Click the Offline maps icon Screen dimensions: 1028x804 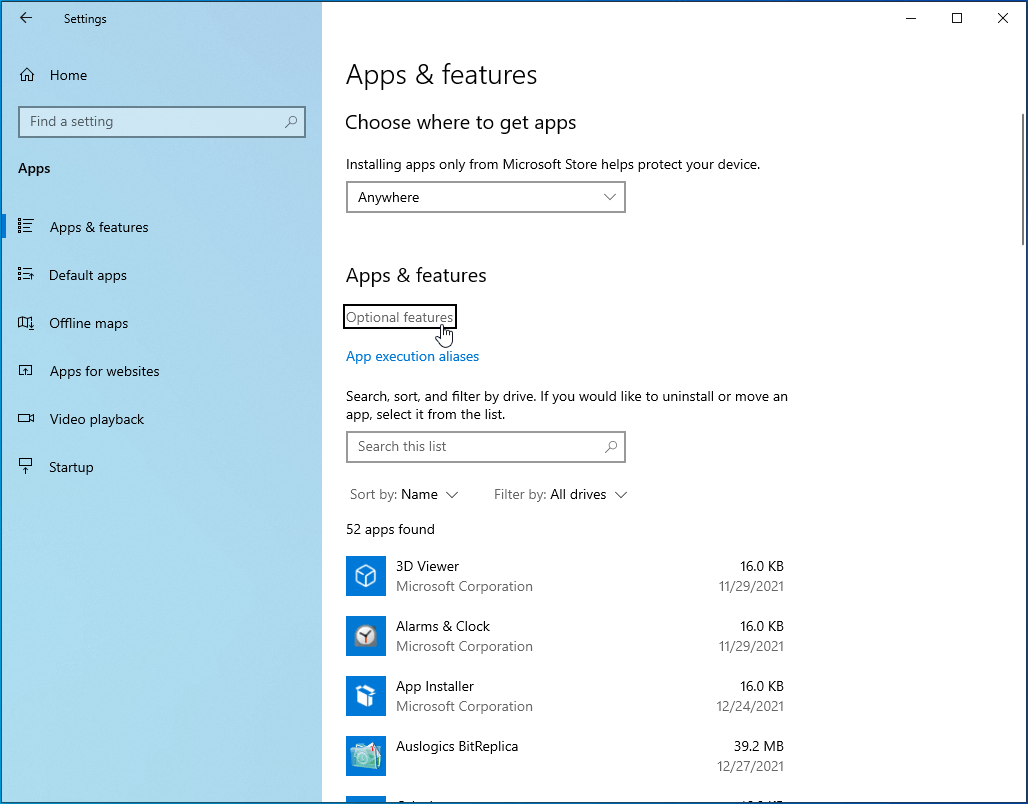pyautogui.click(x=27, y=323)
